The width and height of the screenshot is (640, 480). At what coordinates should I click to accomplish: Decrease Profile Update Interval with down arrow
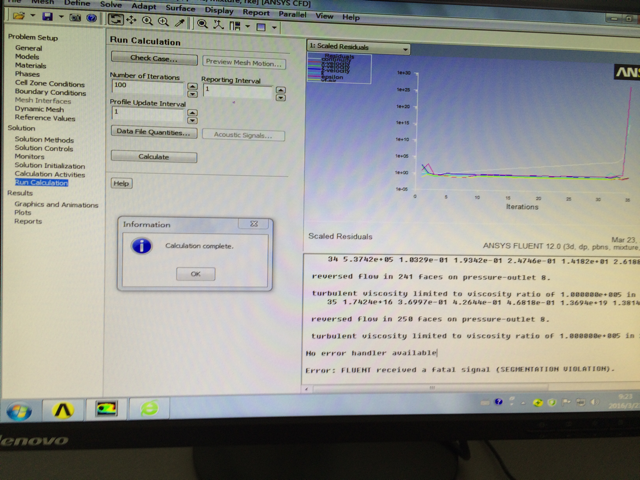[x=192, y=120]
